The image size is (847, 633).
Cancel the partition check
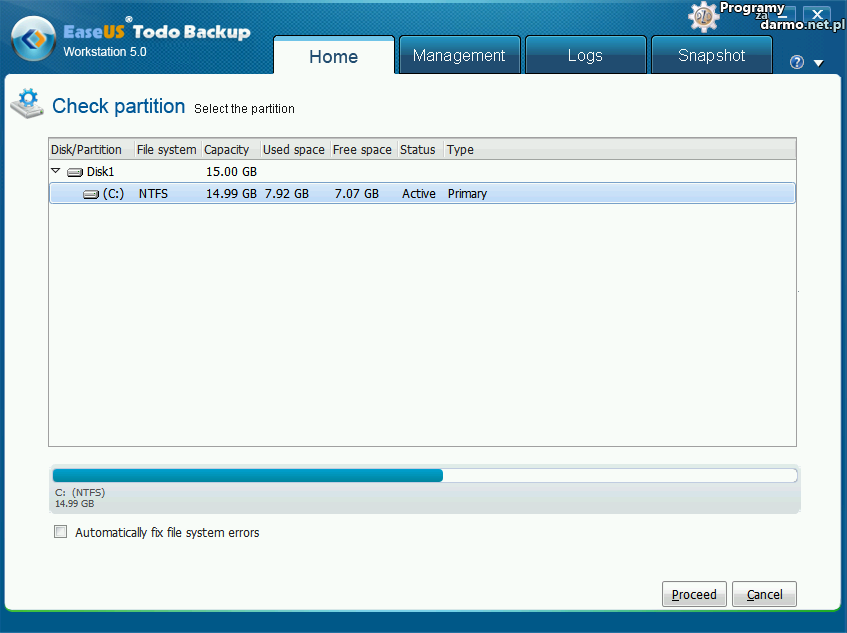(764, 594)
